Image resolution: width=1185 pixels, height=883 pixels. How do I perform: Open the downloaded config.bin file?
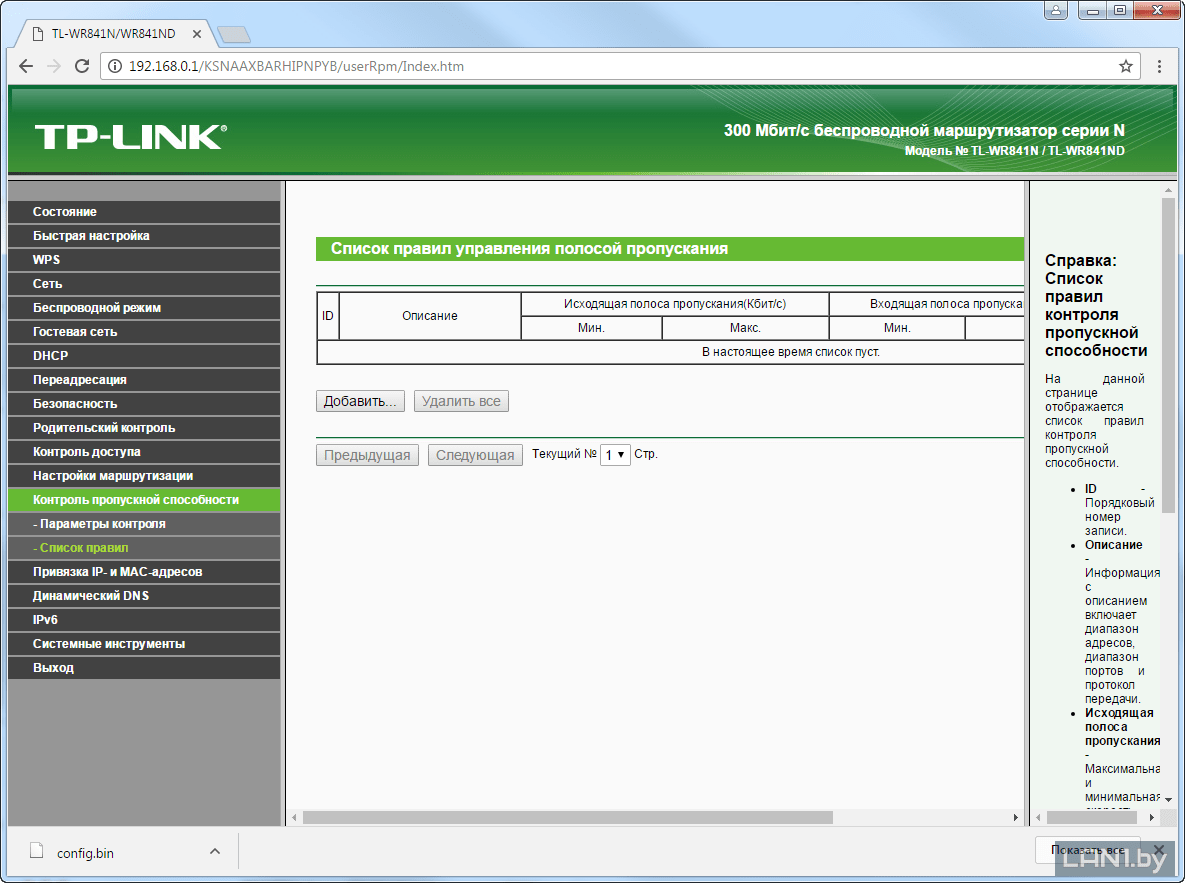pyautogui.click(x=85, y=853)
